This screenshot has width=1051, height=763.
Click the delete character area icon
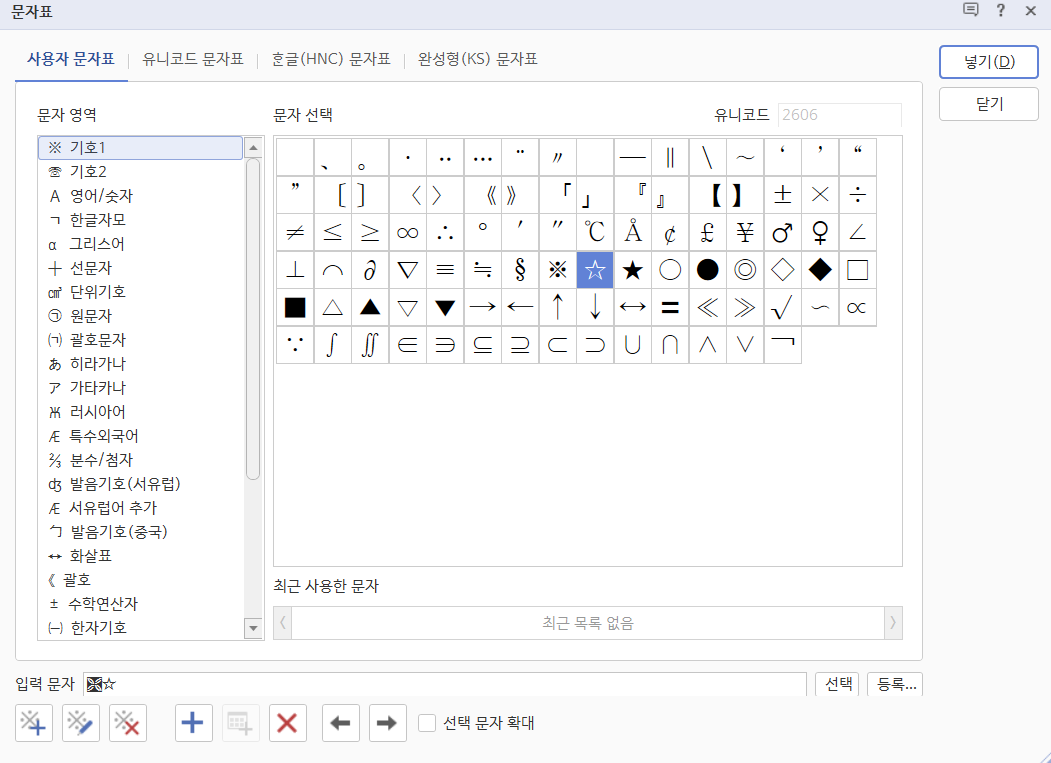click(x=127, y=723)
